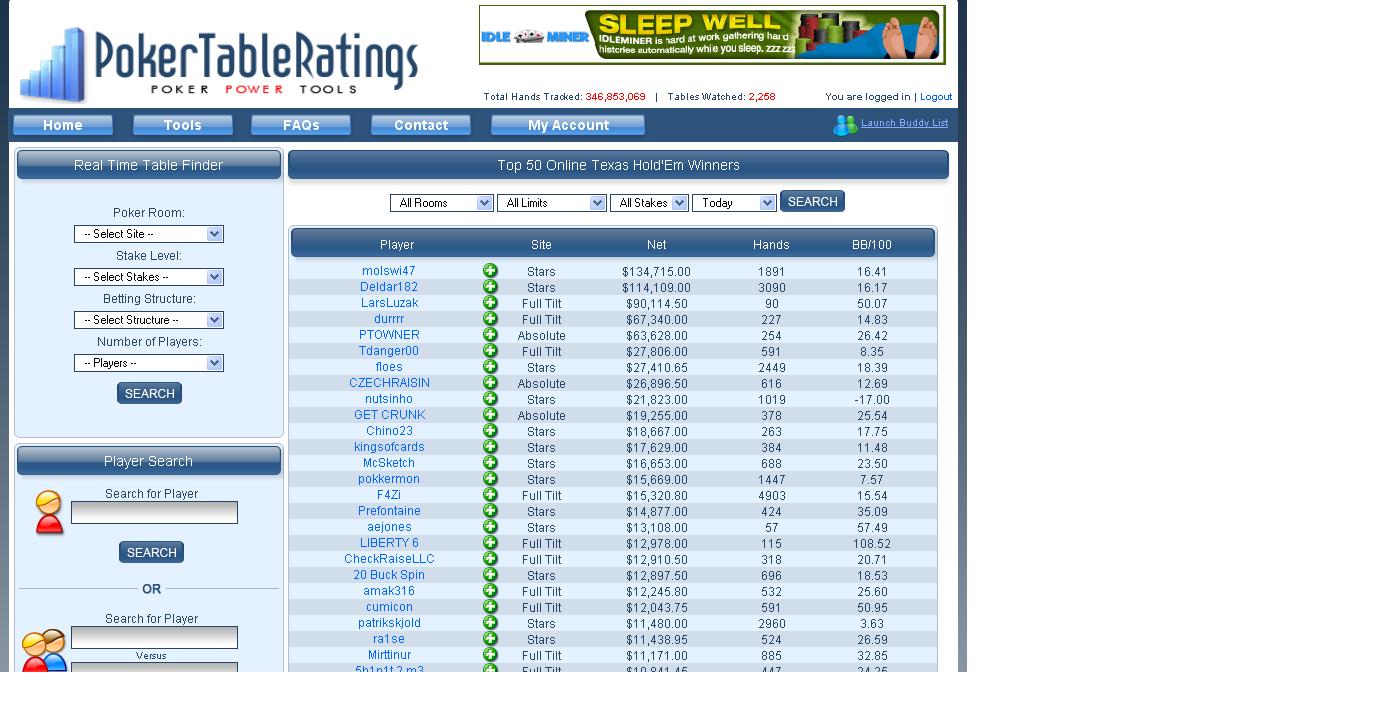Click the plus icon beside LIBERTY 6

(x=490, y=543)
